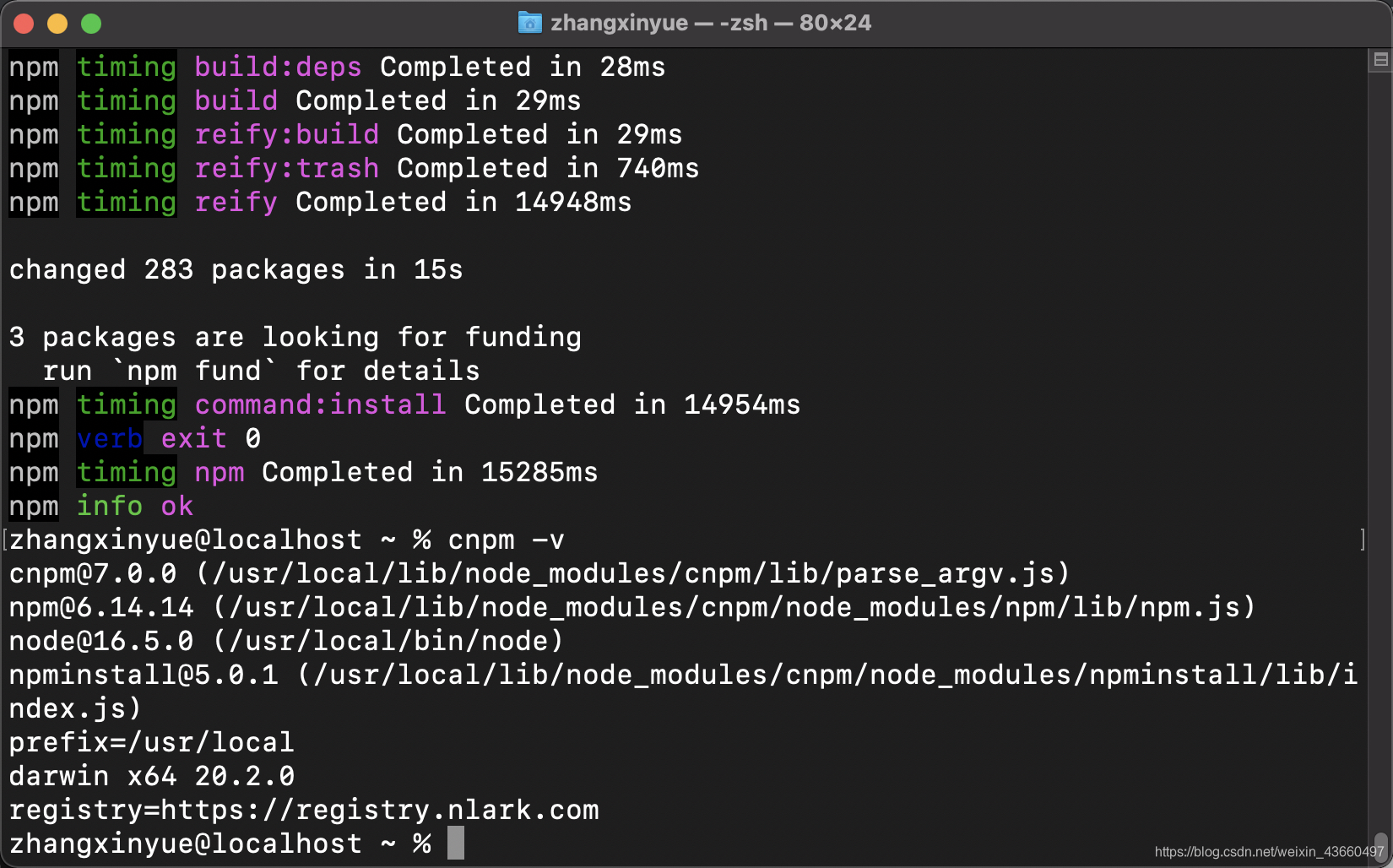
Task: Click the line '3 packages are looking for funding'
Action: click(295, 337)
